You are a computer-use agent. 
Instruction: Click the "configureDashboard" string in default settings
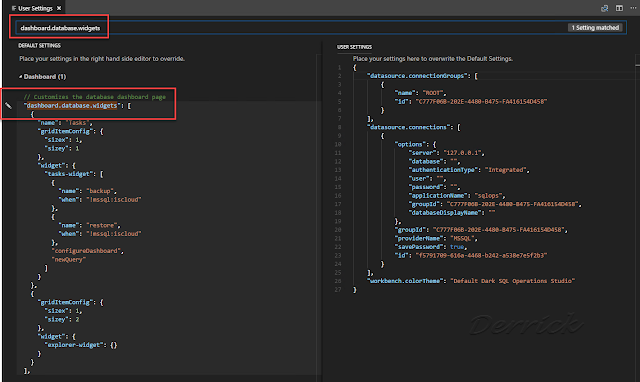coord(86,251)
